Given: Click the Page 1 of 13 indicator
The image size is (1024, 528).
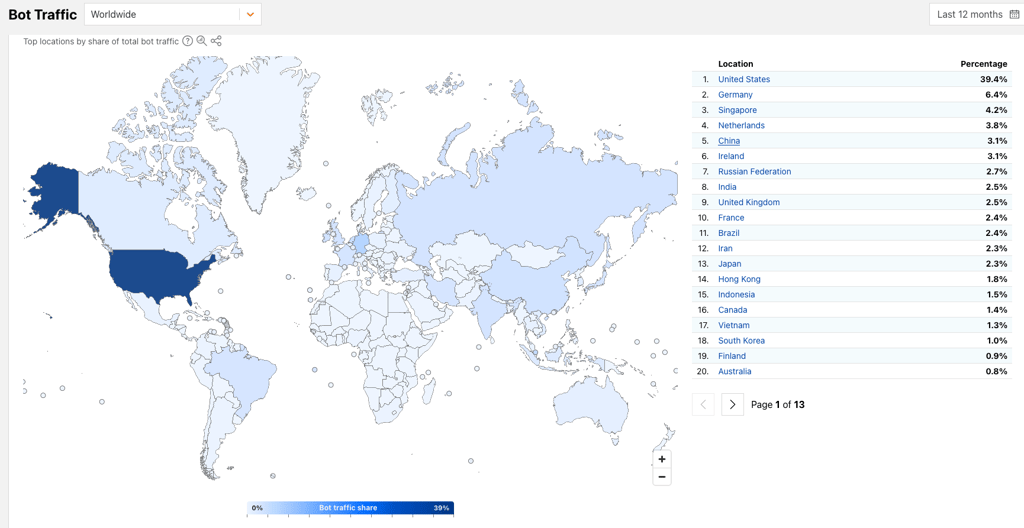Looking at the screenshot, I should coord(778,404).
